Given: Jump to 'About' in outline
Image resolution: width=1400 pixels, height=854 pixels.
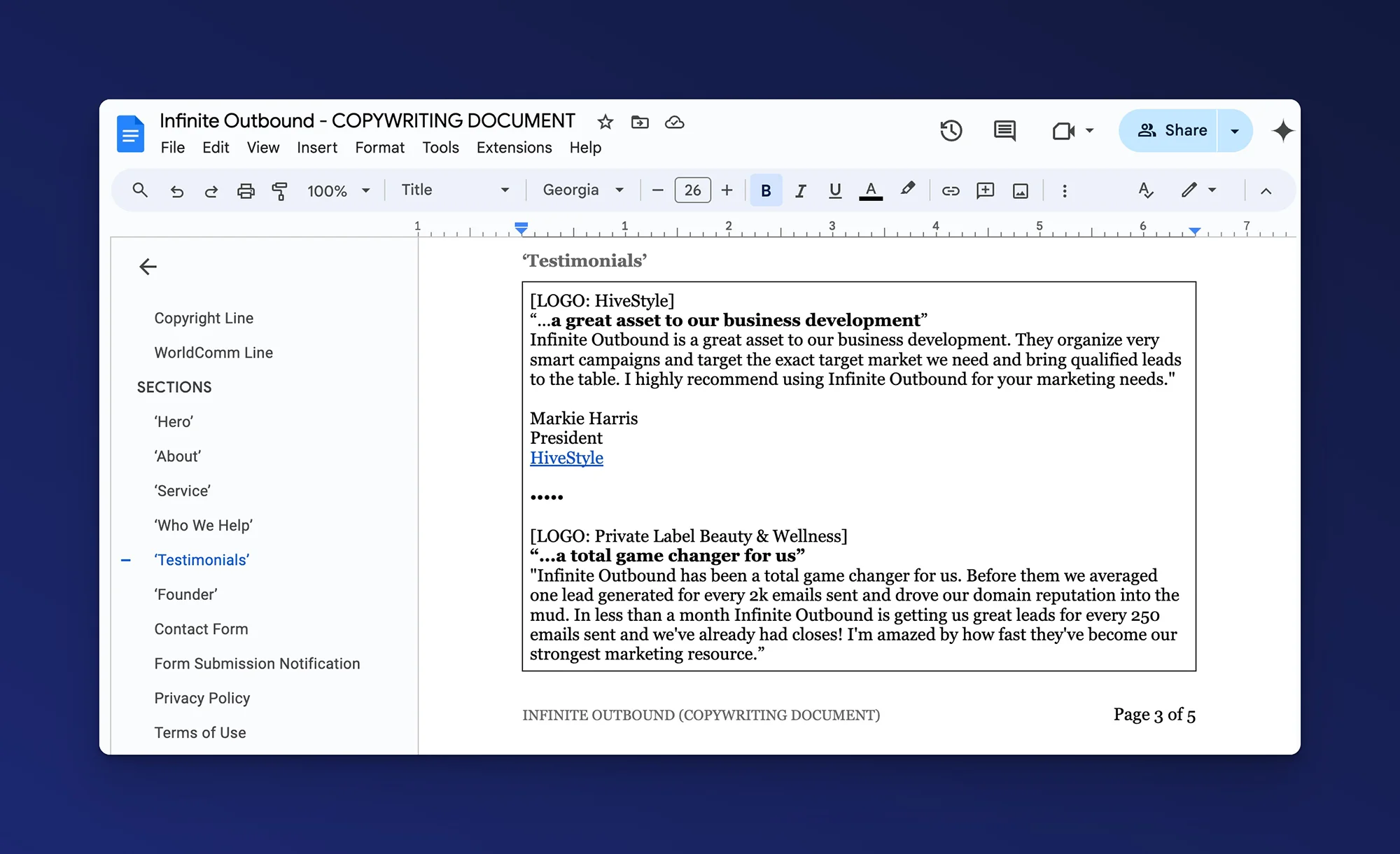Looking at the screenshot, I should 178,456.
